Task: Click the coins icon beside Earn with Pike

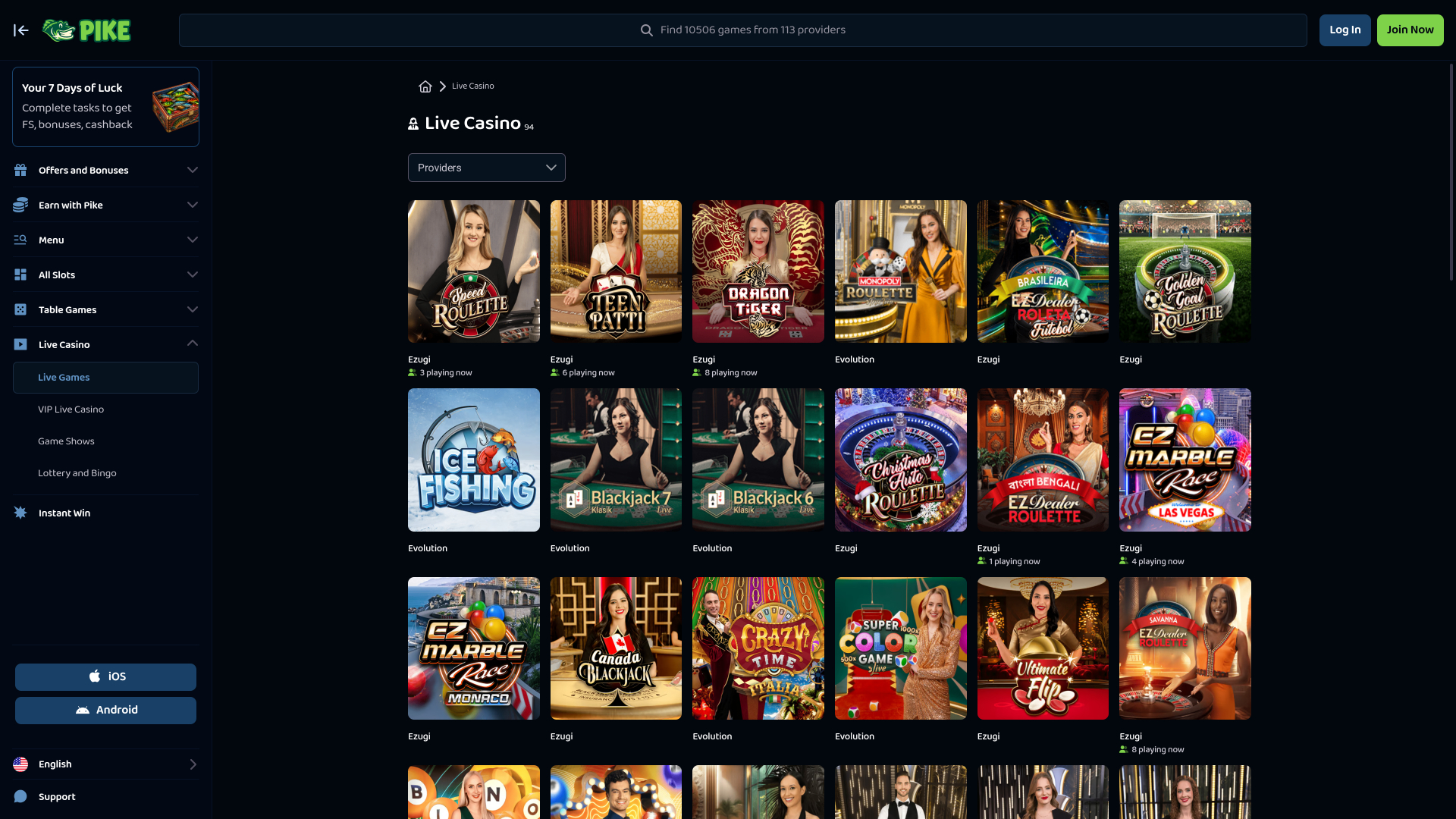Action: [20, 206]
